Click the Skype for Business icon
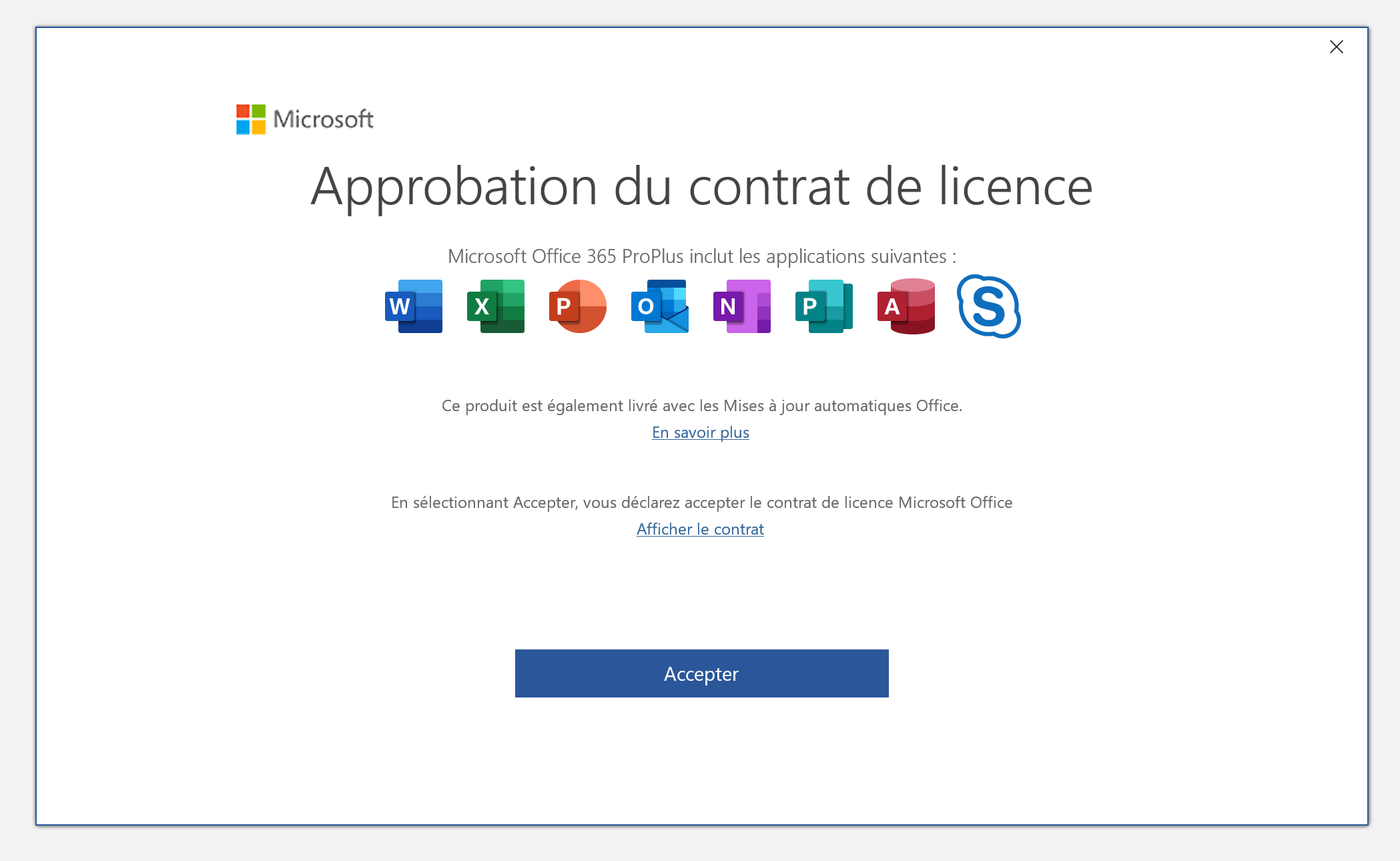 point(989,306)
